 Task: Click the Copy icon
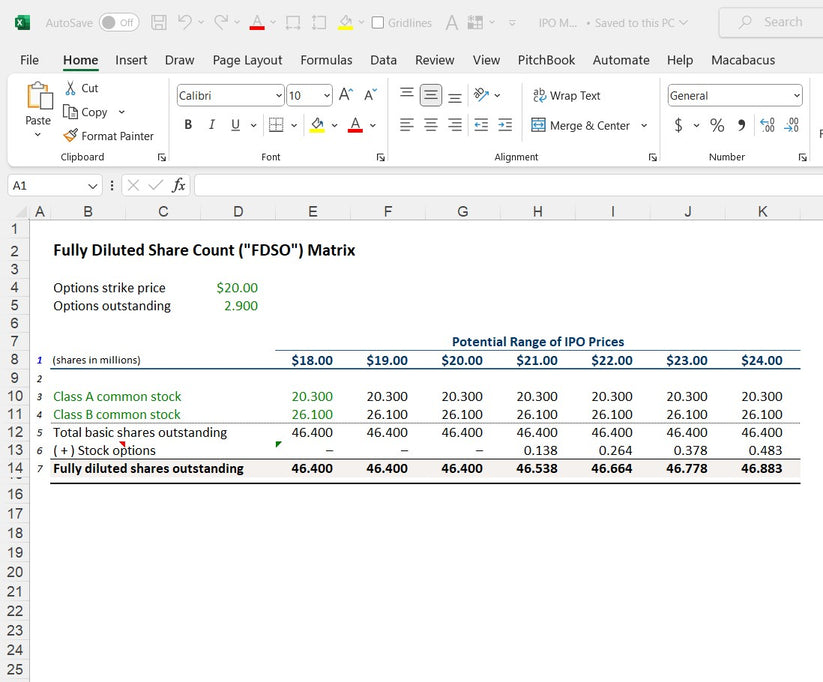coord(72,111)
